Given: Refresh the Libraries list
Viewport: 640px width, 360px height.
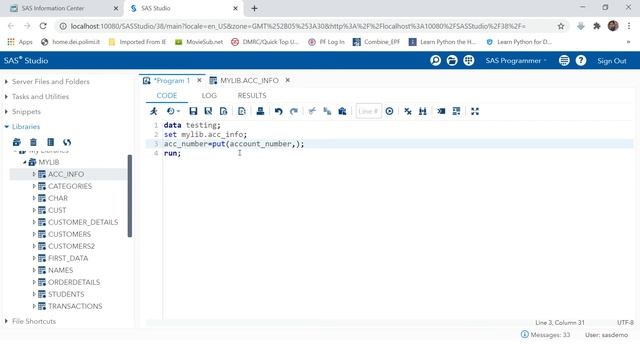Looking at the screenshot, I should coord(67,142).
